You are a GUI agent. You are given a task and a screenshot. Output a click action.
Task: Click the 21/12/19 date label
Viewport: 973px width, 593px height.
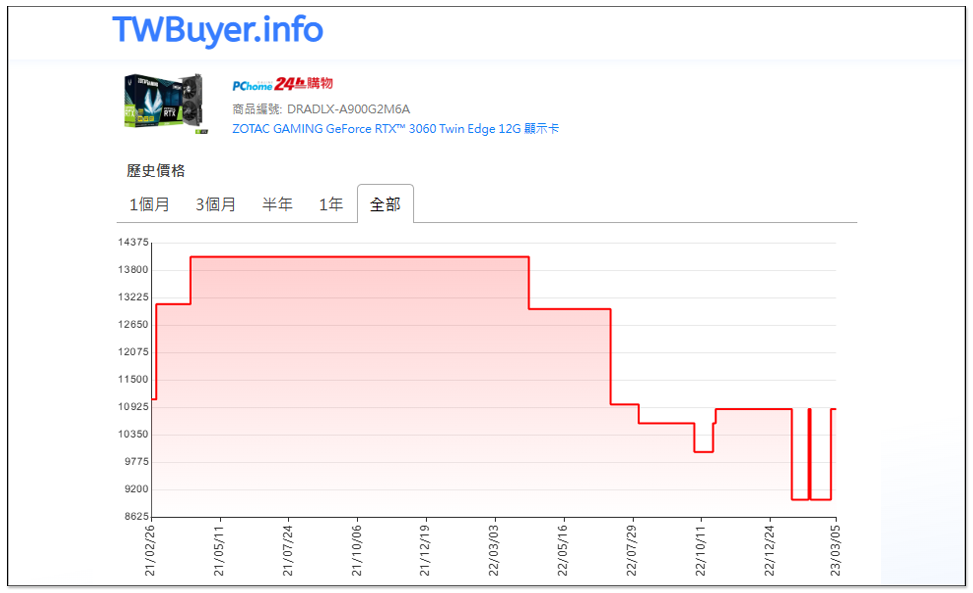[424, 551]
